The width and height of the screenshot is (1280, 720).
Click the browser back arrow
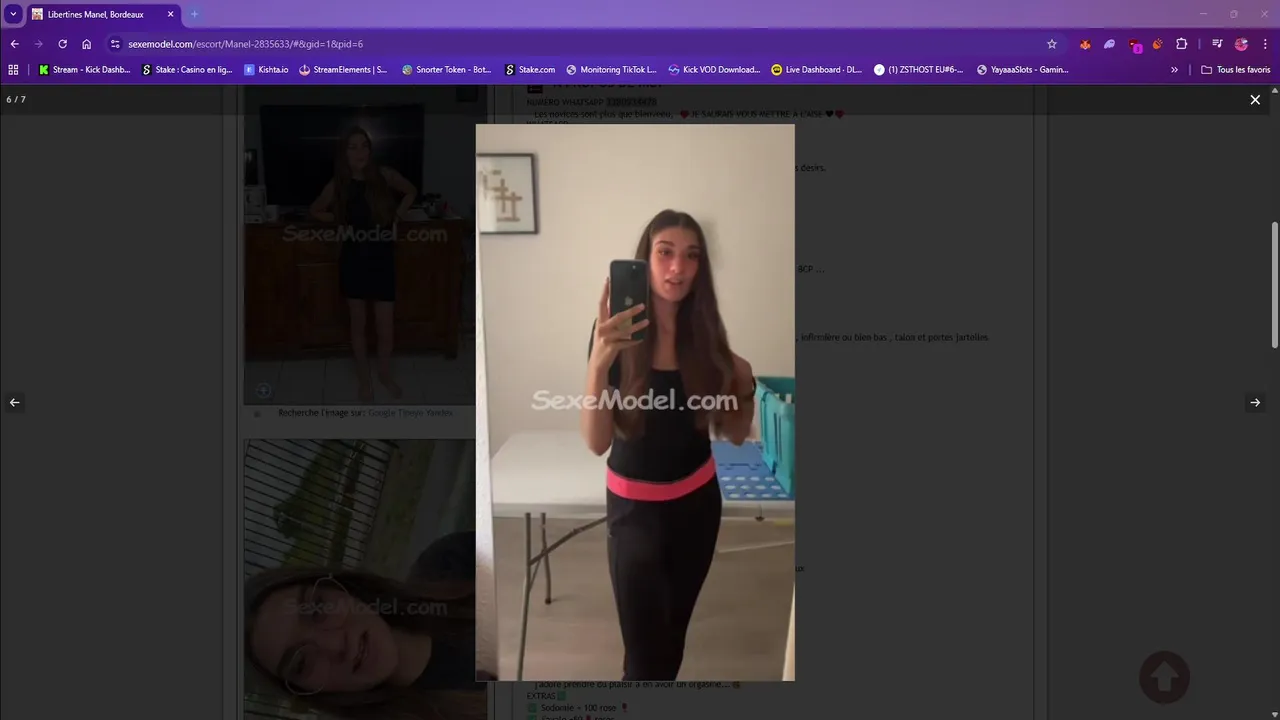click(15, 44)
